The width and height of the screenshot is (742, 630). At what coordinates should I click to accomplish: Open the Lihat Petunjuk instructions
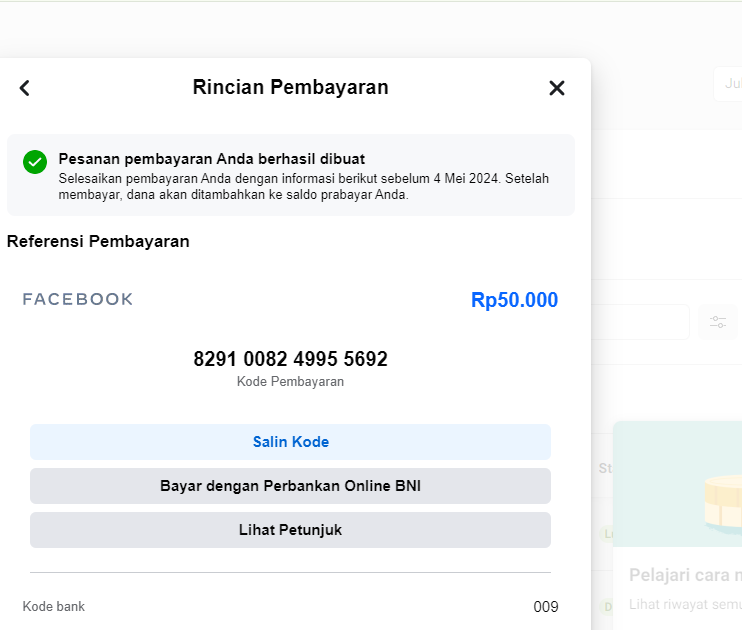pos(290,530)
